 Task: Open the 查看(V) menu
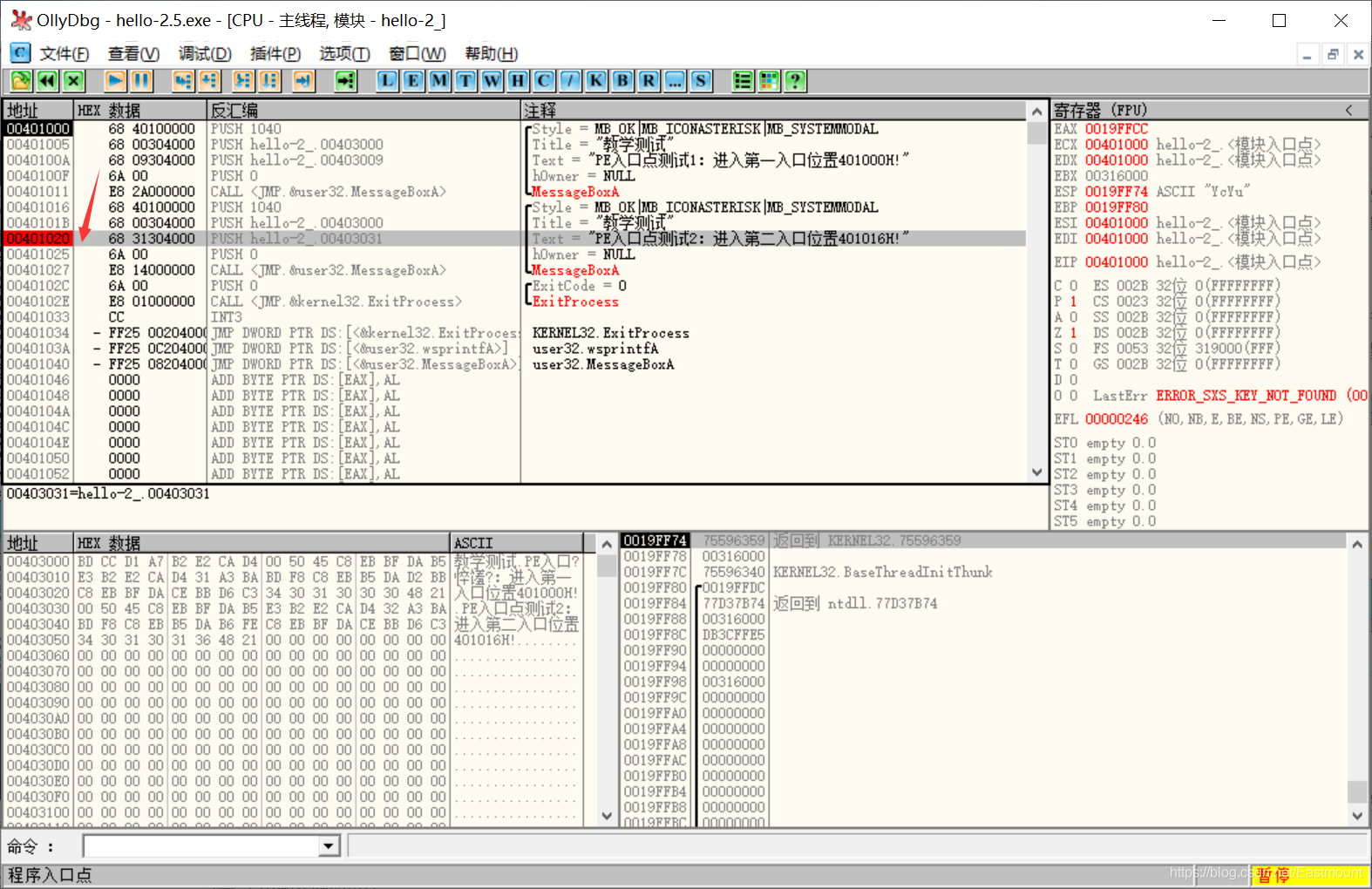[x=133, y=54]
